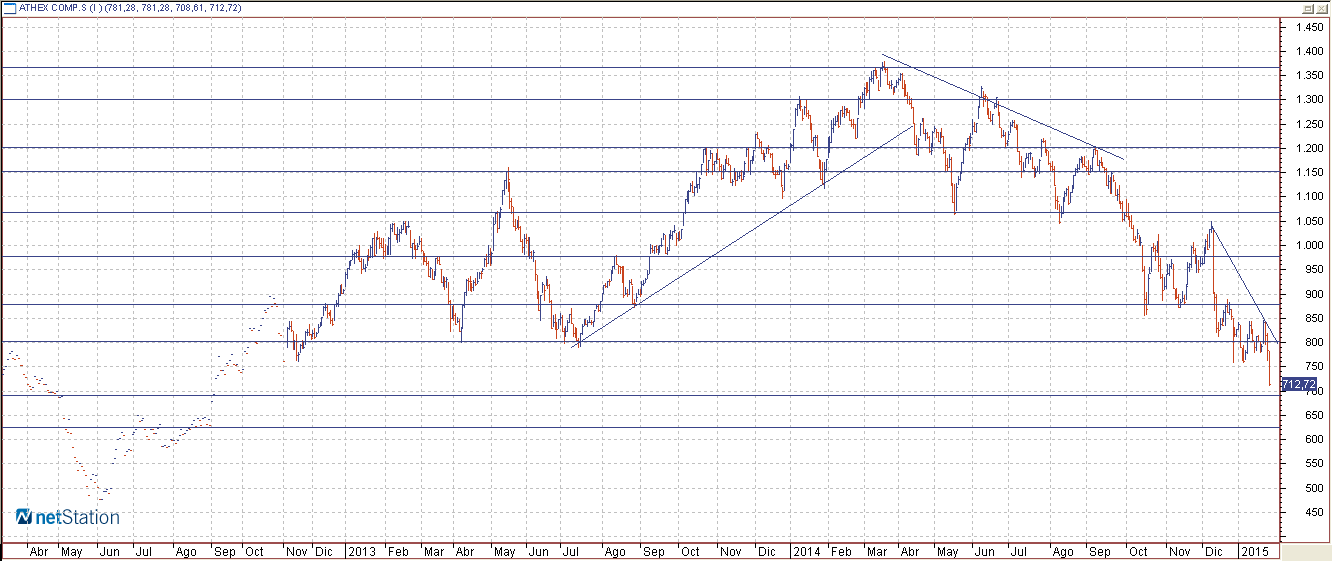1332x561 pixels.
Task: Click the 2015 label on time axis
Action: pos(1253,551)
